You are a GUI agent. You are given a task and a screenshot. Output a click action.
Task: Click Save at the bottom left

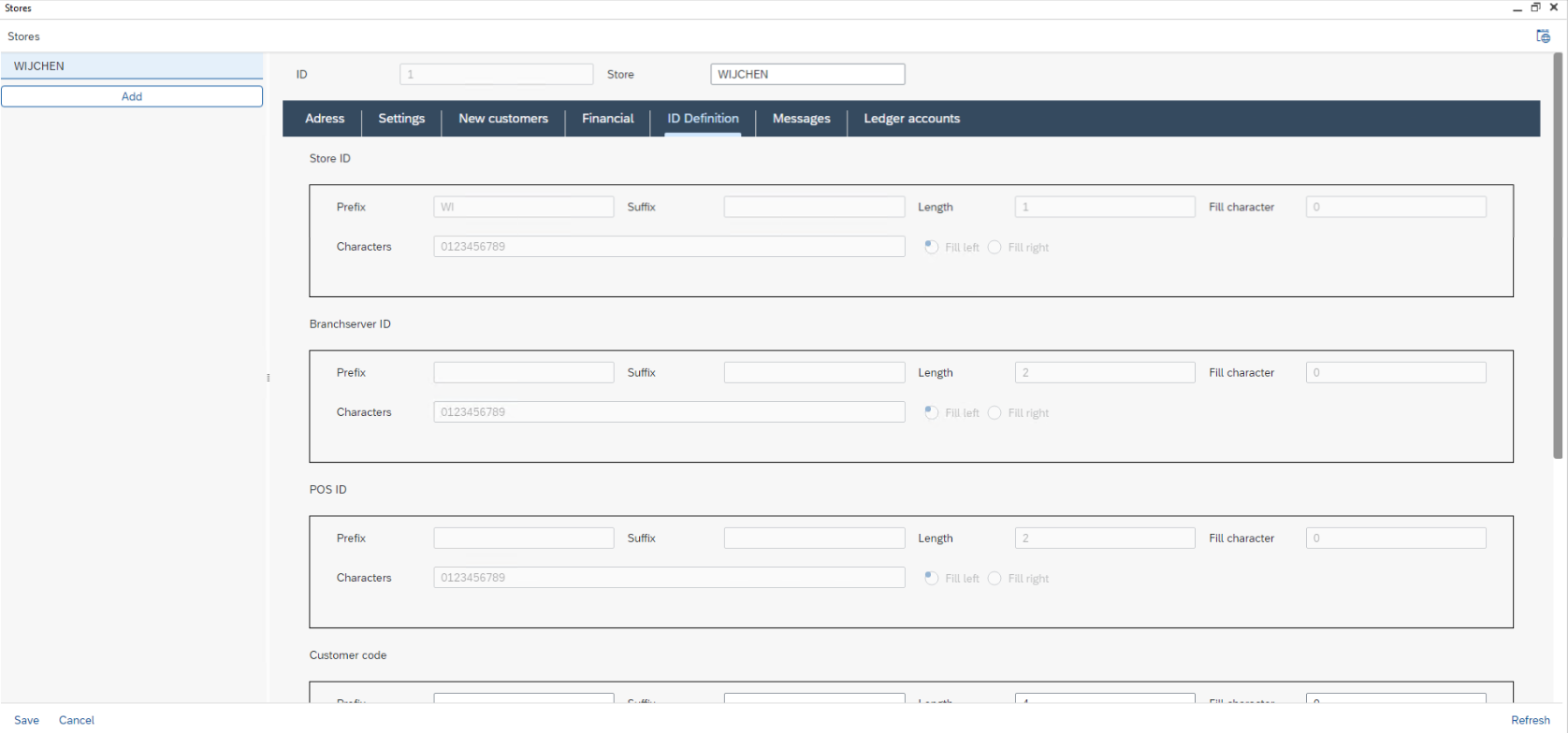tap(26, 720)
